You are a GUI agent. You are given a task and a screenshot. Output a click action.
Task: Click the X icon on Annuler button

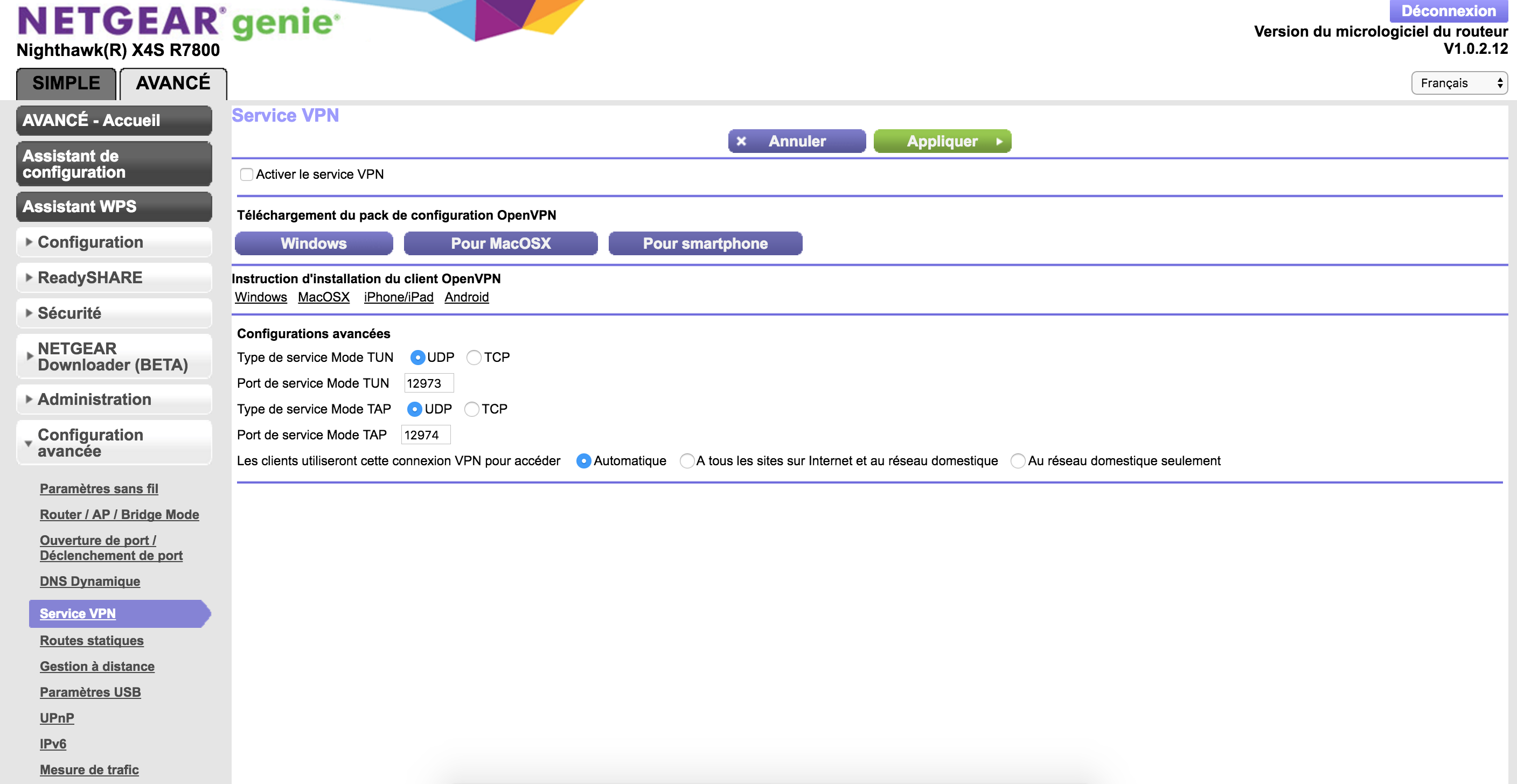(741, 141)
